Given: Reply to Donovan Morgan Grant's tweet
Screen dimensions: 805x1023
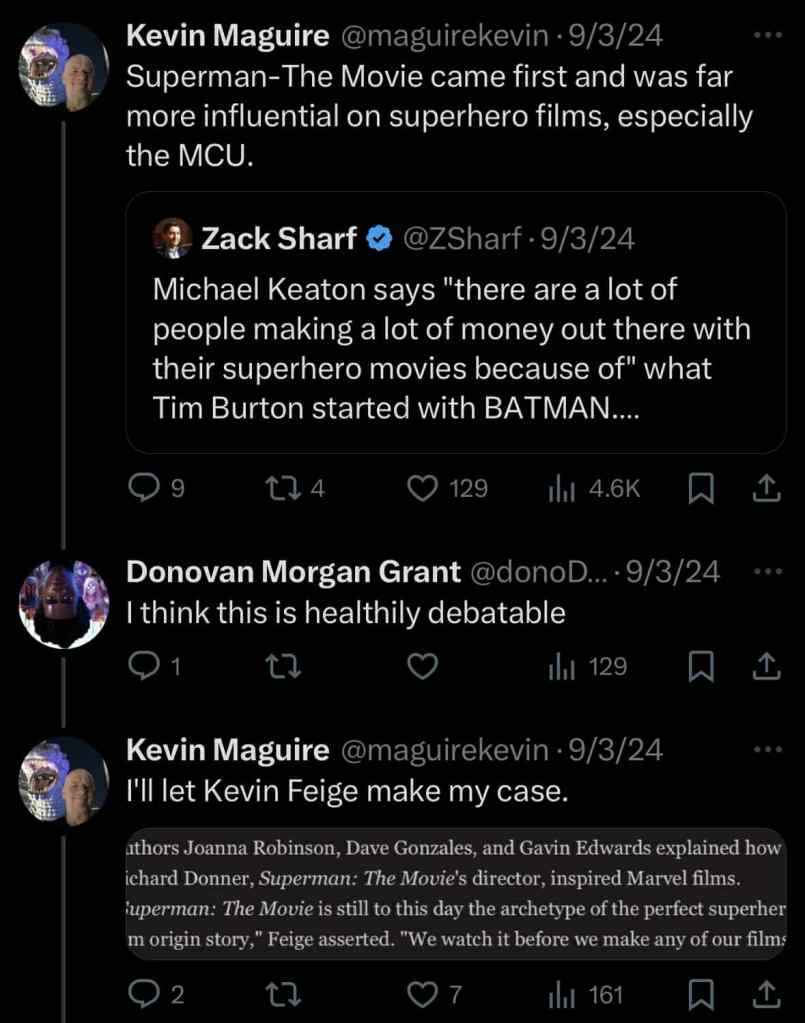Looking at the screenshot, I should [145, 666].
